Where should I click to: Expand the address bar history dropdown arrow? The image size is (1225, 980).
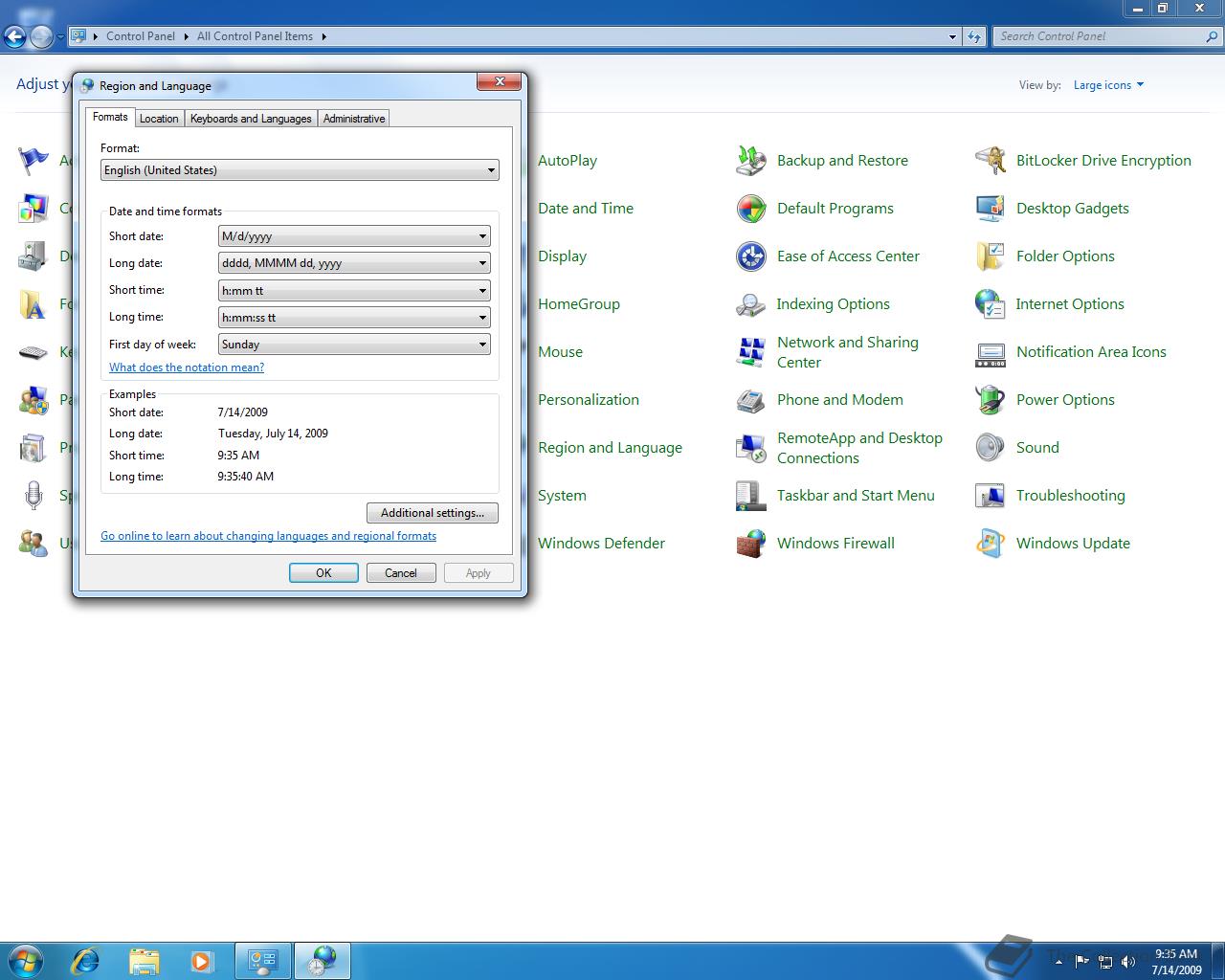[952, 36]
